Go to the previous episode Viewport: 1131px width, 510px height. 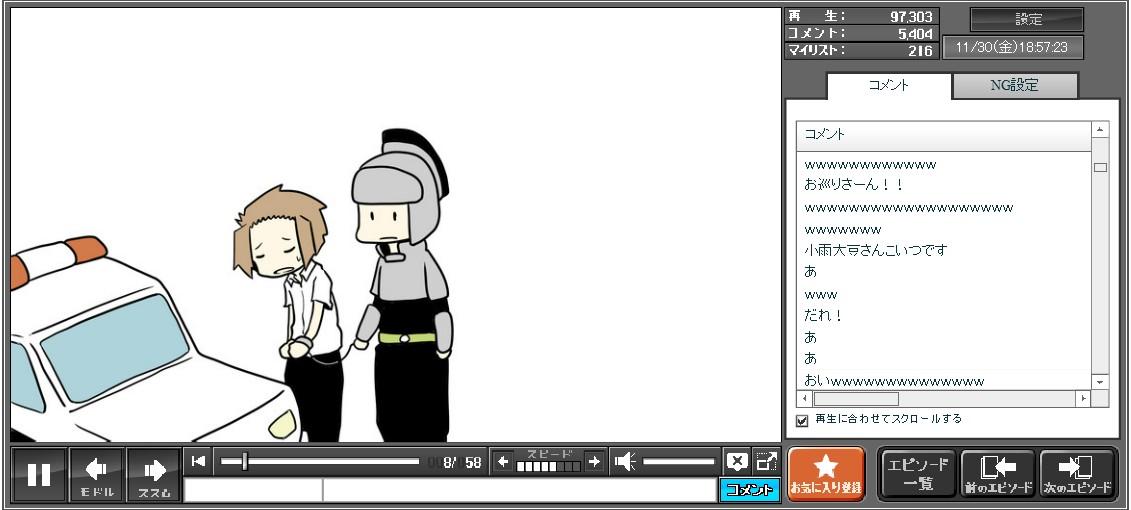tap(997, 474)
